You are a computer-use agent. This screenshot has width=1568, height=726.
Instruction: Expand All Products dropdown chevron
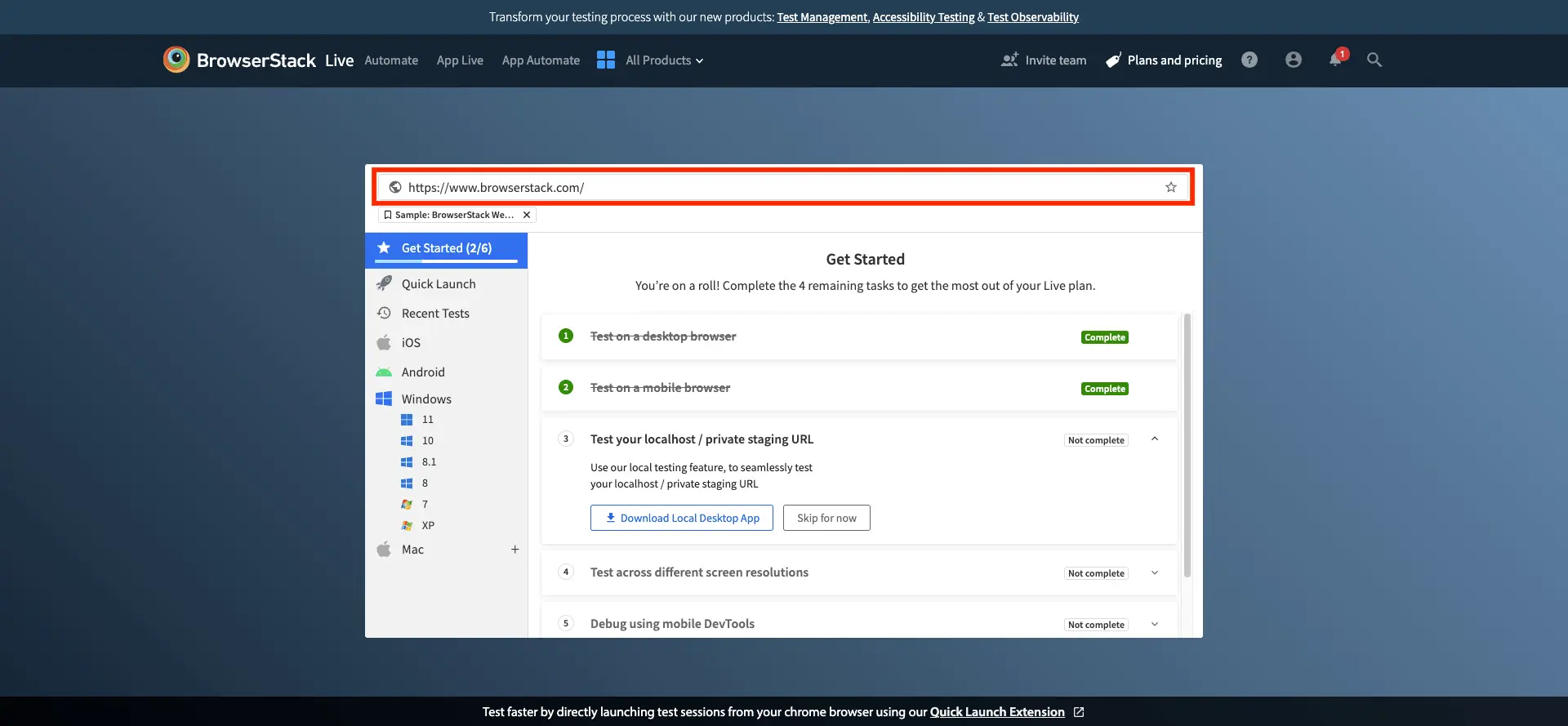[699, 60]
